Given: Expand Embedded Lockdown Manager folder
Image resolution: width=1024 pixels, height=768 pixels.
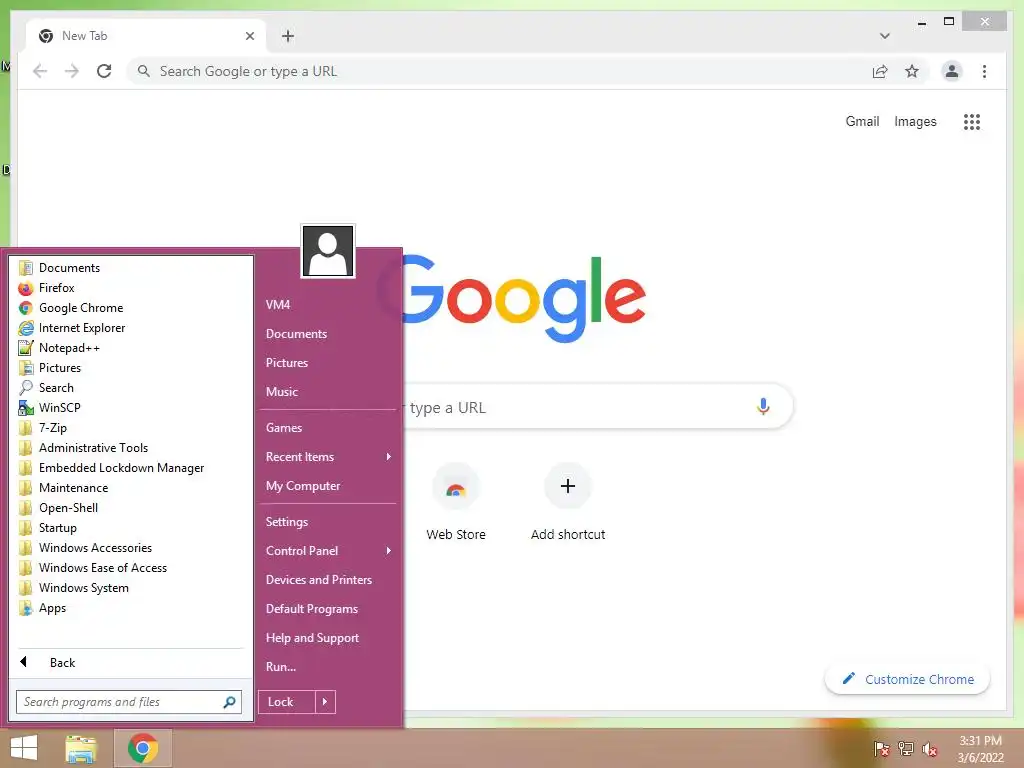Looking at the screenshot, I should (112, 468).
